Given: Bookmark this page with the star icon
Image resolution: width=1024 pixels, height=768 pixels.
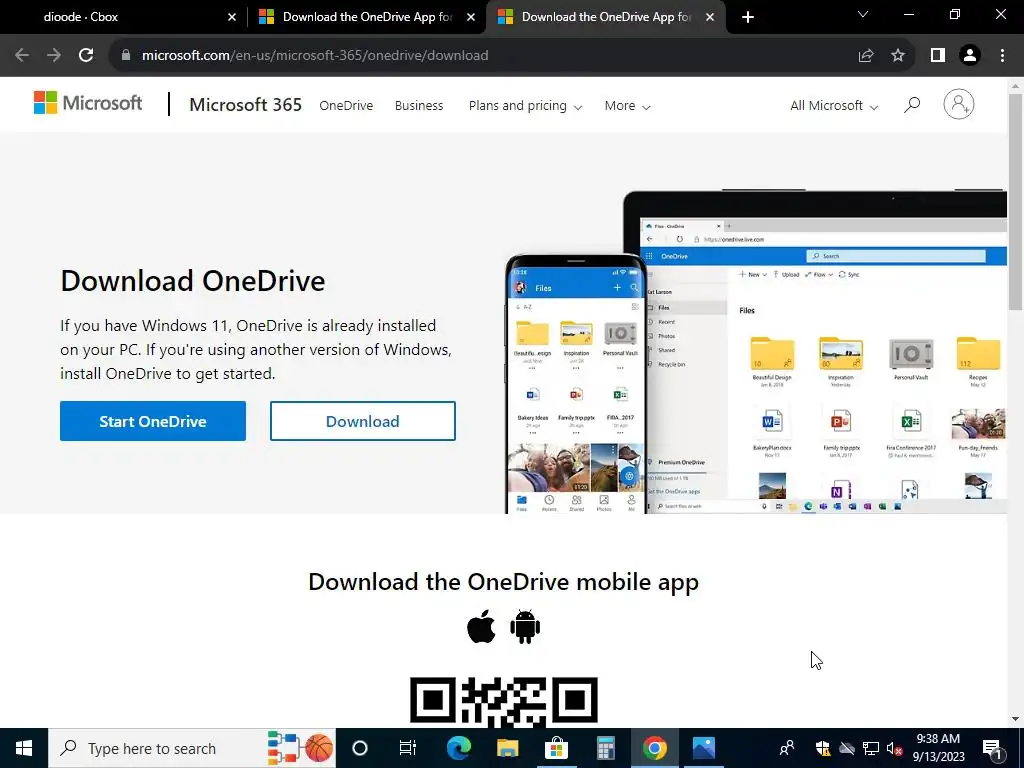Looking at the screenshot, I should click(x=898, y=56).
